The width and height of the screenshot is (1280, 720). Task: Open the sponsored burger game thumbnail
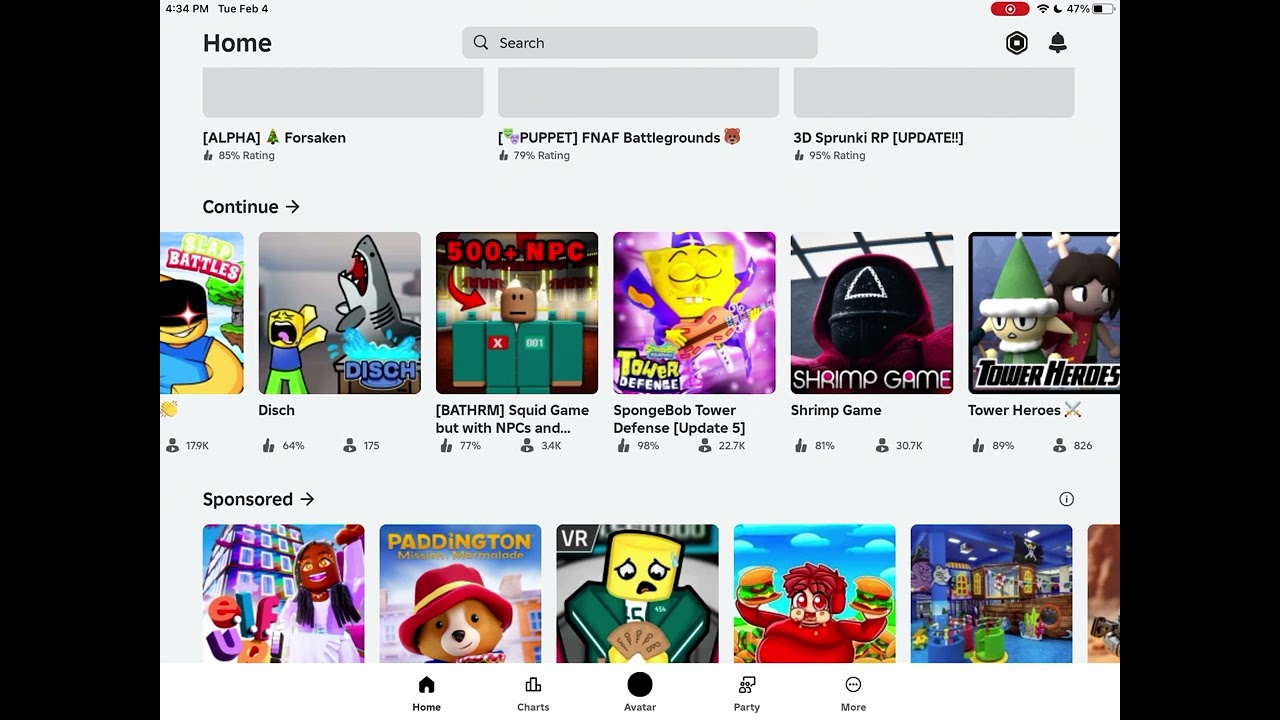coord(815,593)
